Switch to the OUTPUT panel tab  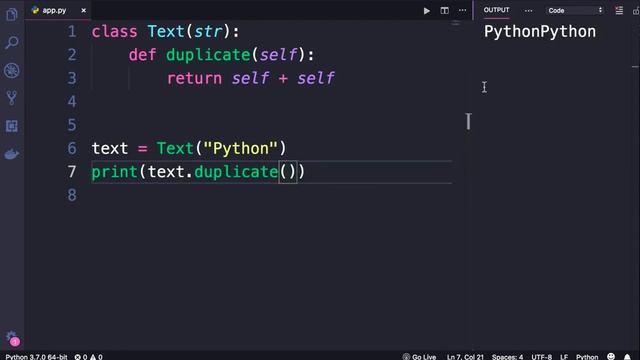(496, 10)
